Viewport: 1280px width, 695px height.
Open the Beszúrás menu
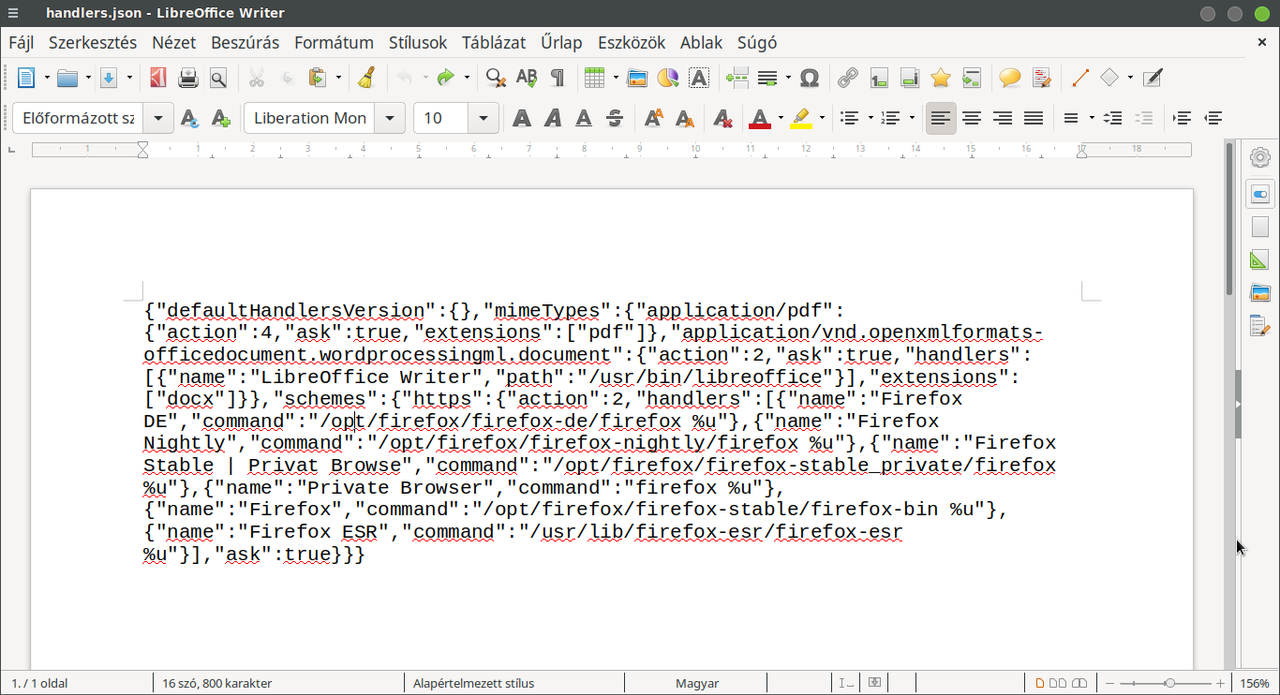(245, 42)
